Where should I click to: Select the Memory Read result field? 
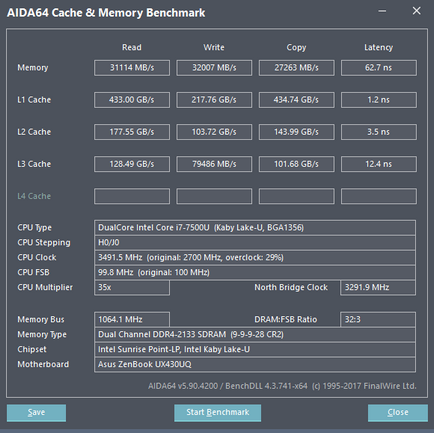point(132,68)
